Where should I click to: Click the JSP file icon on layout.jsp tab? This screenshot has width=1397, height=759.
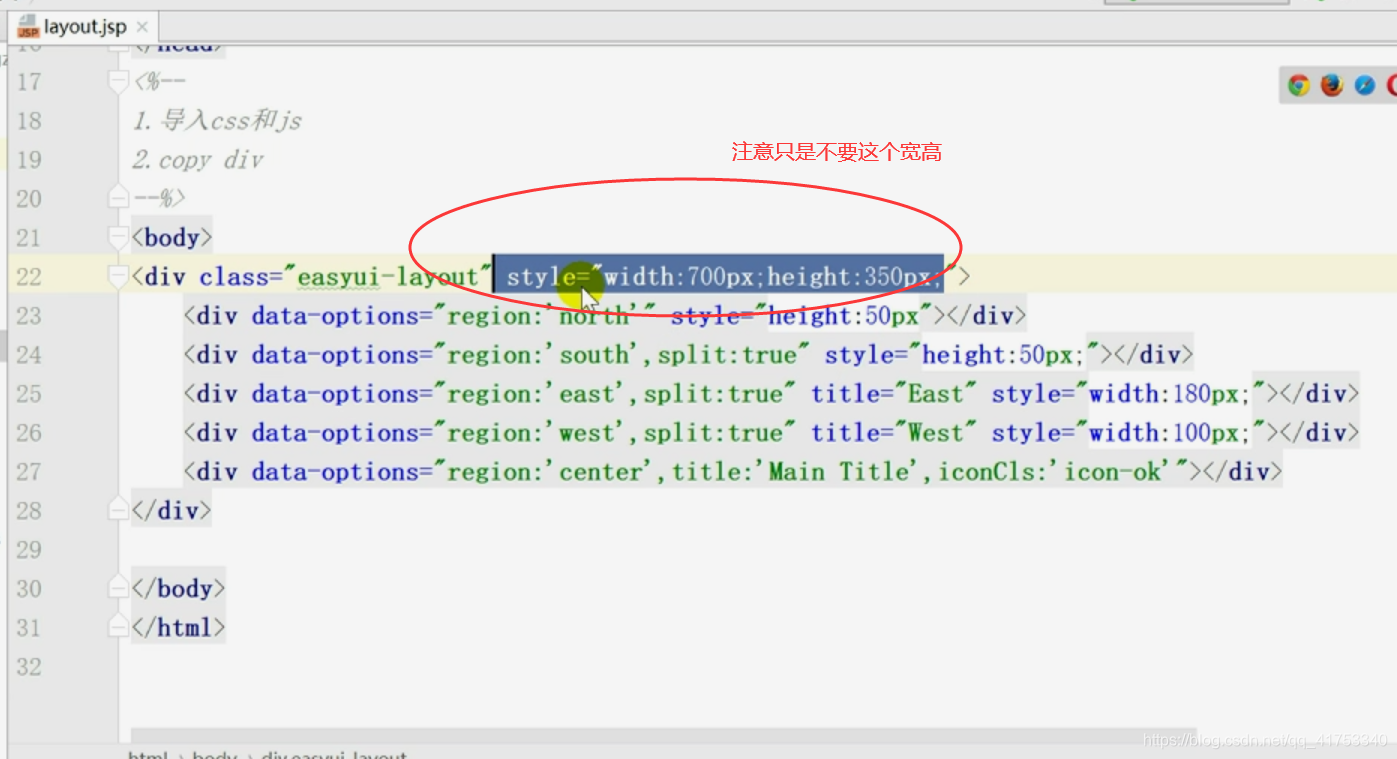28,27
